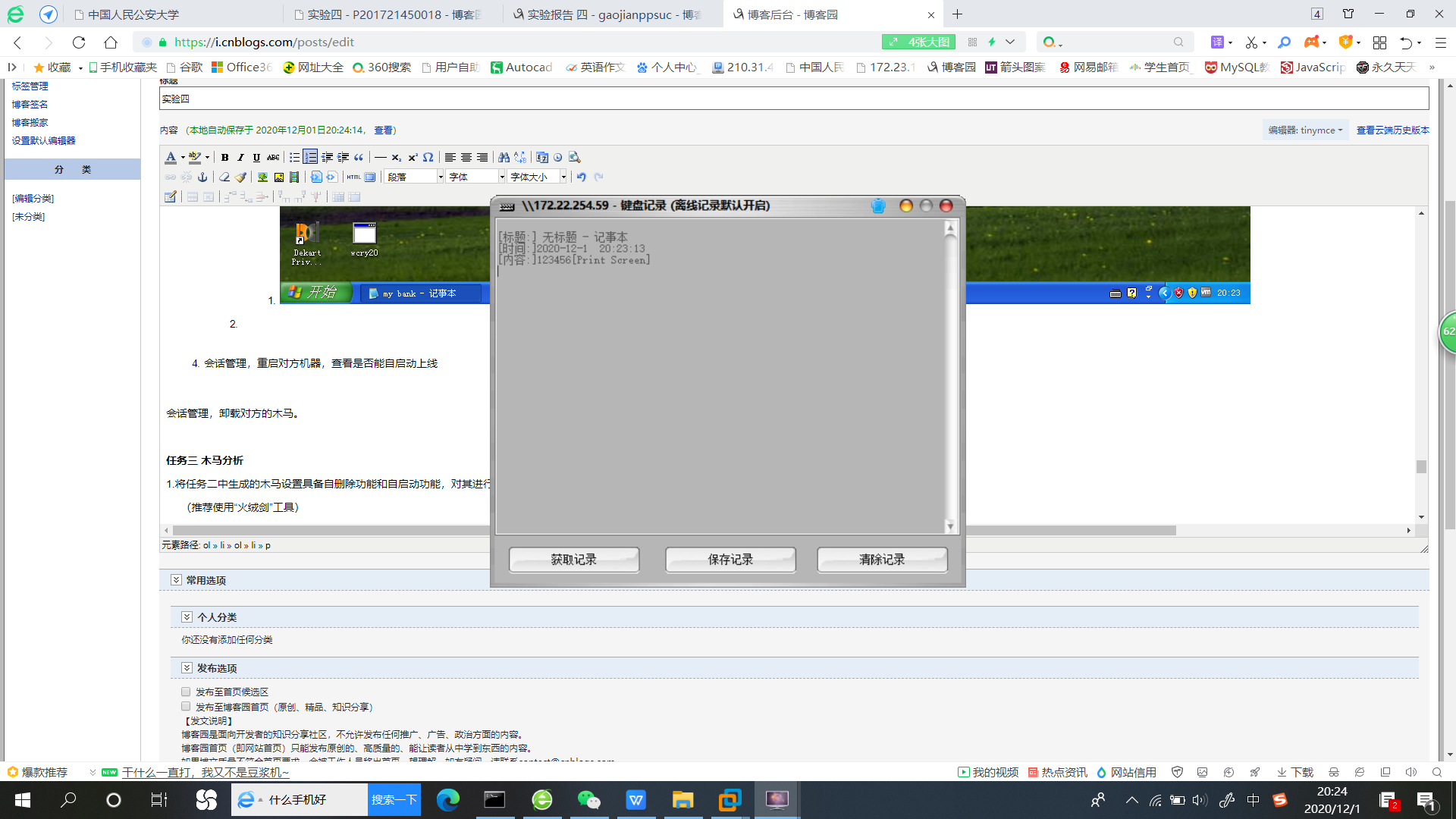Click the blockquote icon
This screenshot has height=819, width=1456.
[x=359, y=158]
